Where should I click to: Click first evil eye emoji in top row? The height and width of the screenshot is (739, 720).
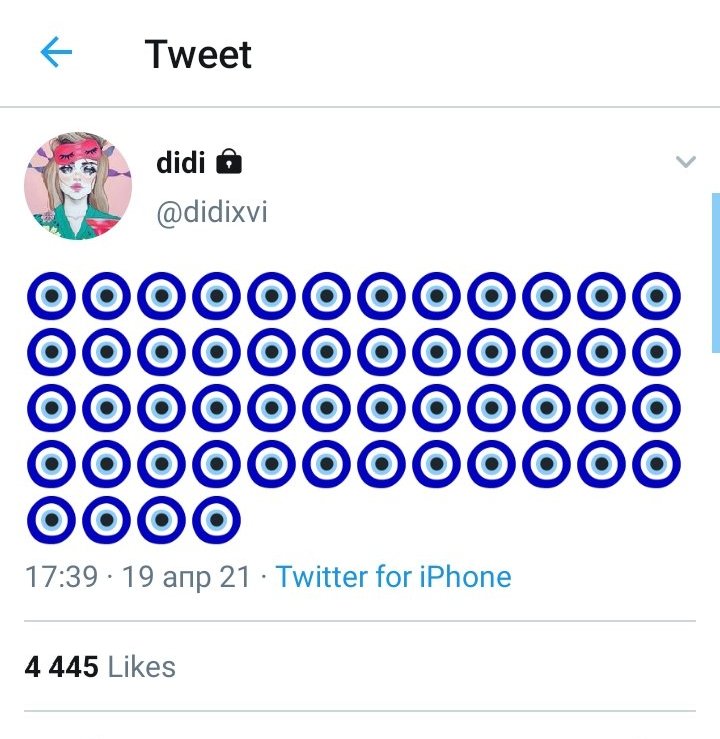tap(51, 297)
